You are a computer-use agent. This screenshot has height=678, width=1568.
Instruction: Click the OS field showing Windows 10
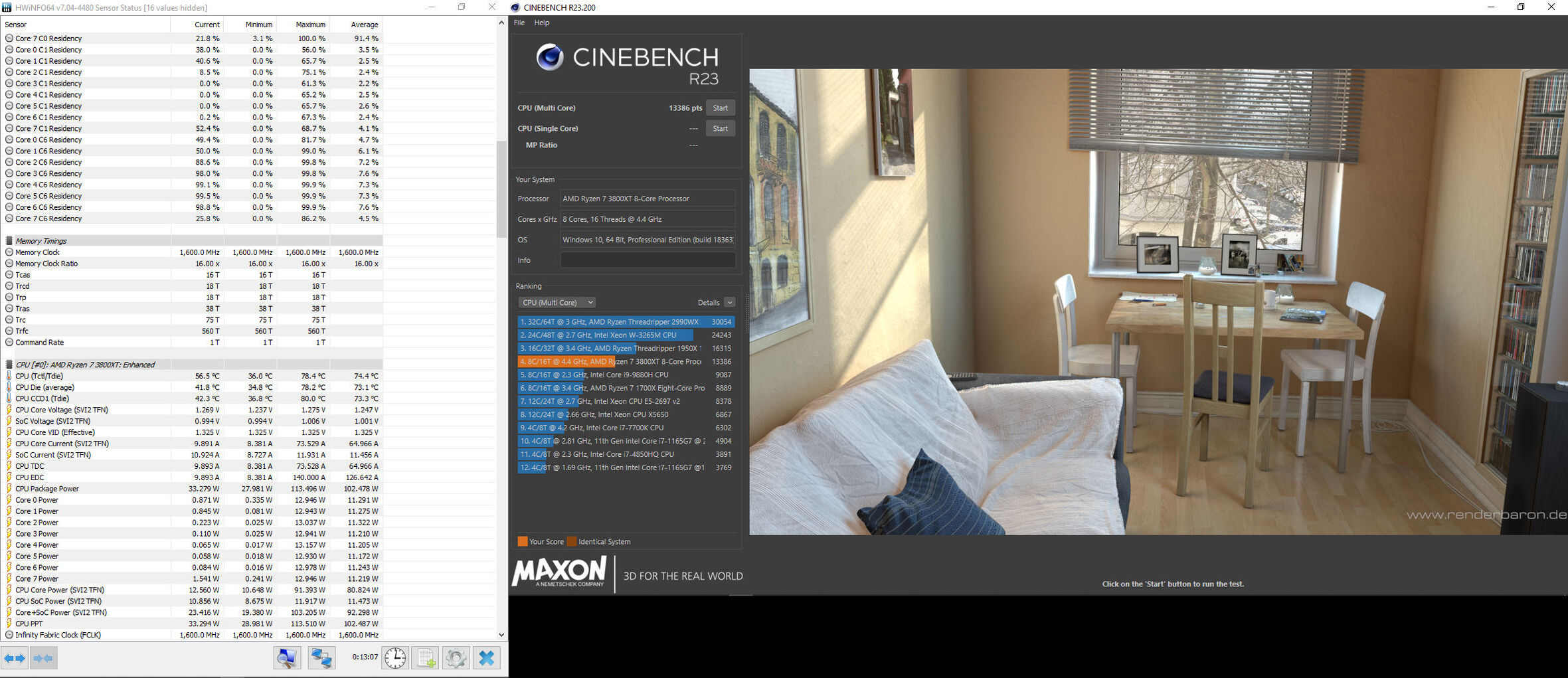point(648,240)
